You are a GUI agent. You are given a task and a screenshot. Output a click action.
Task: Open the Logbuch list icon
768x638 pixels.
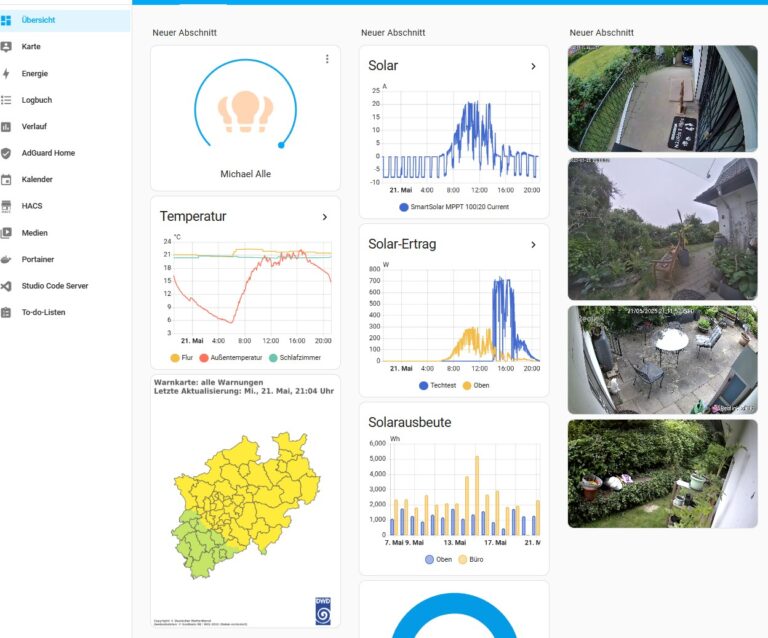[6, 100]
